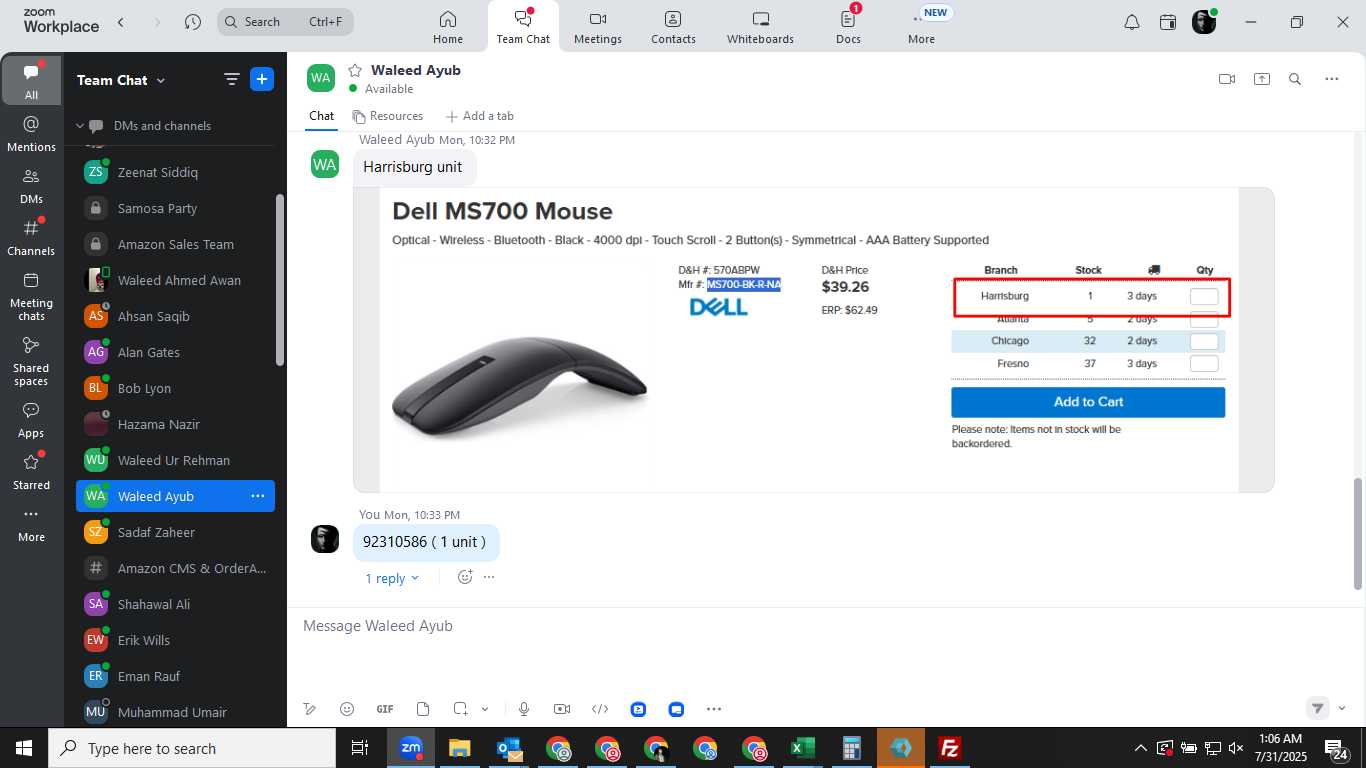
Task: Open the Meetings tab
Action: coord(598,27)
